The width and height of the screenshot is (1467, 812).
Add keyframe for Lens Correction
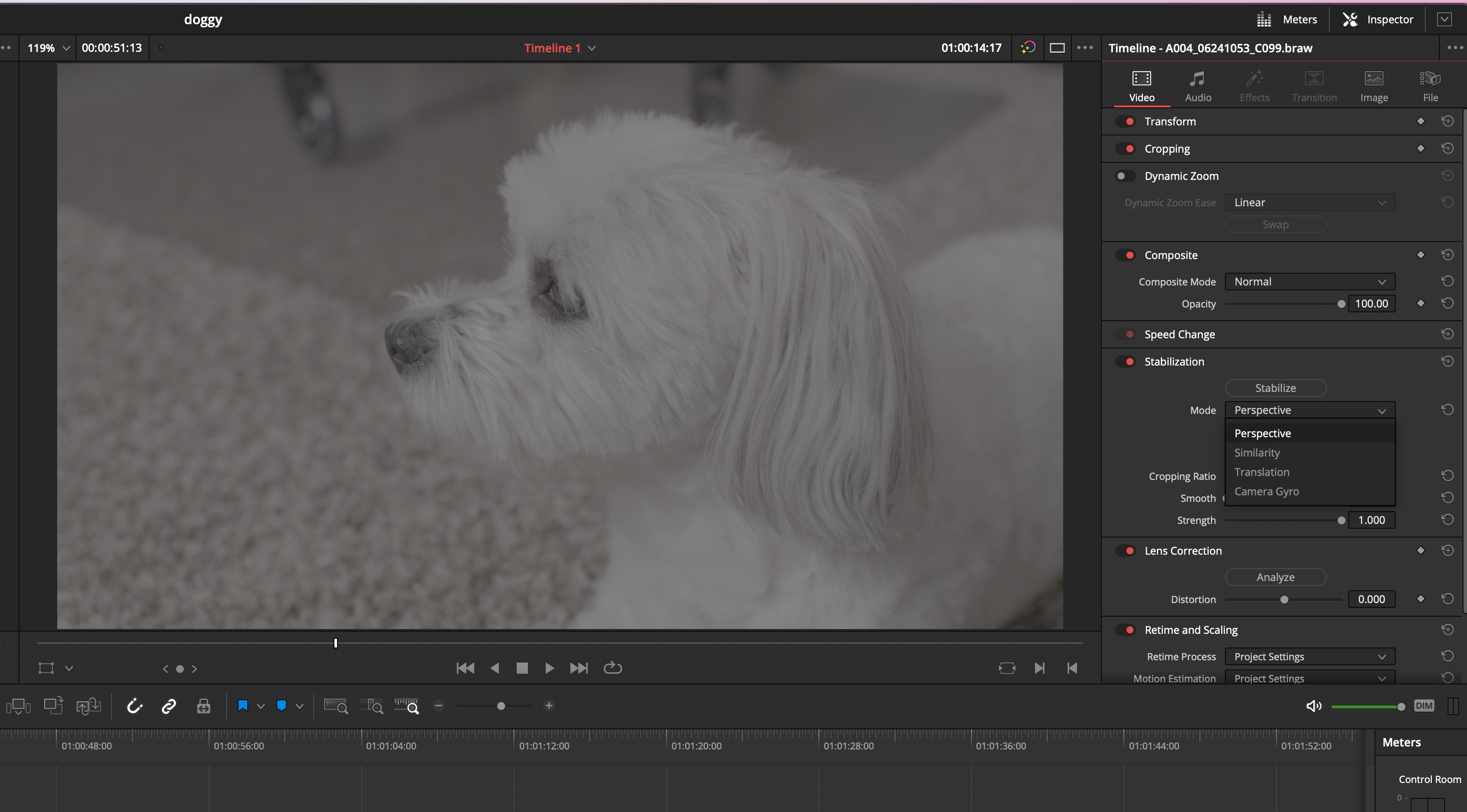tap(1420, 550)
